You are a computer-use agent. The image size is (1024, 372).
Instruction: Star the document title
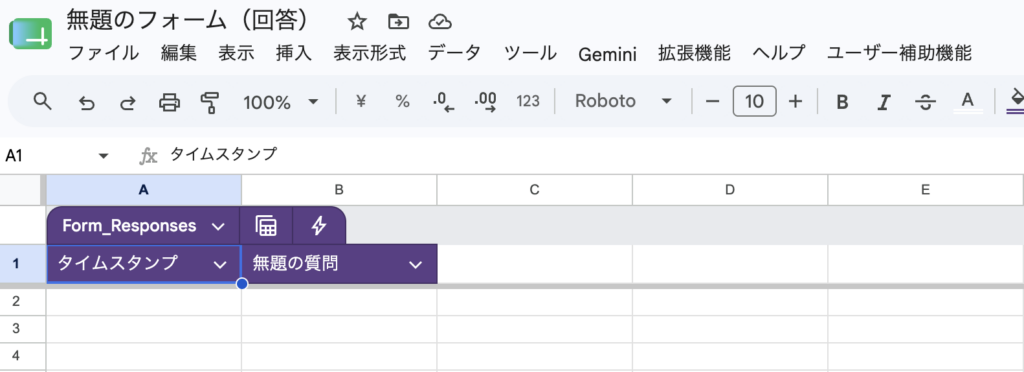click(x=357, y=22)
